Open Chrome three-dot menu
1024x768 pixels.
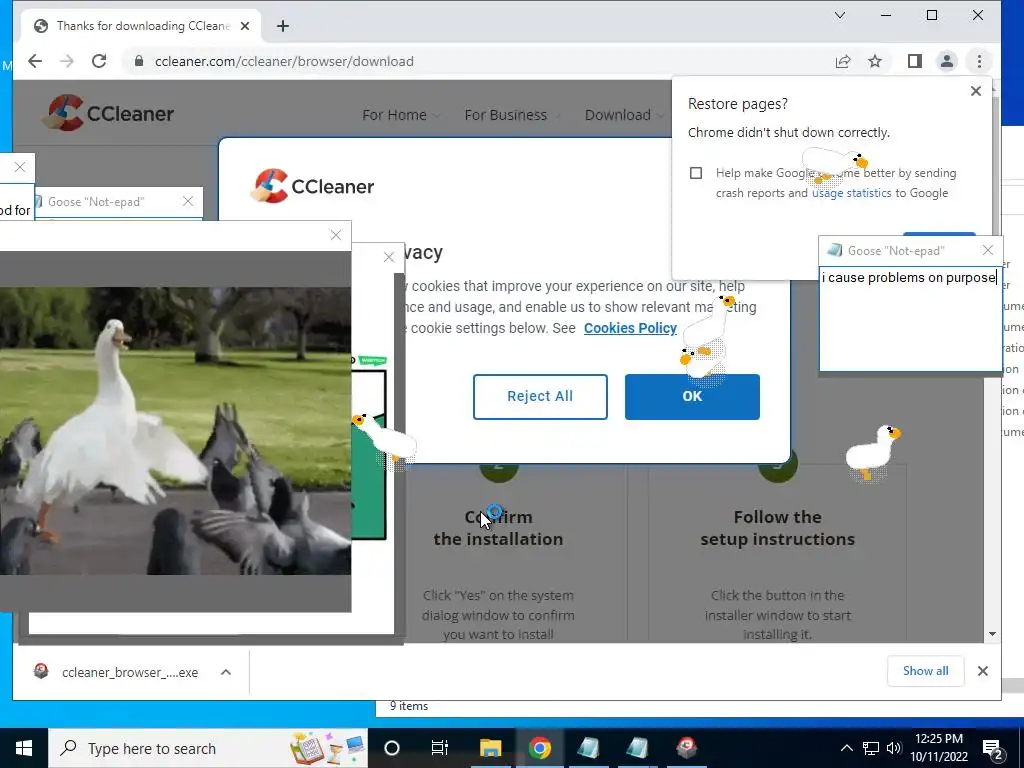979,61
